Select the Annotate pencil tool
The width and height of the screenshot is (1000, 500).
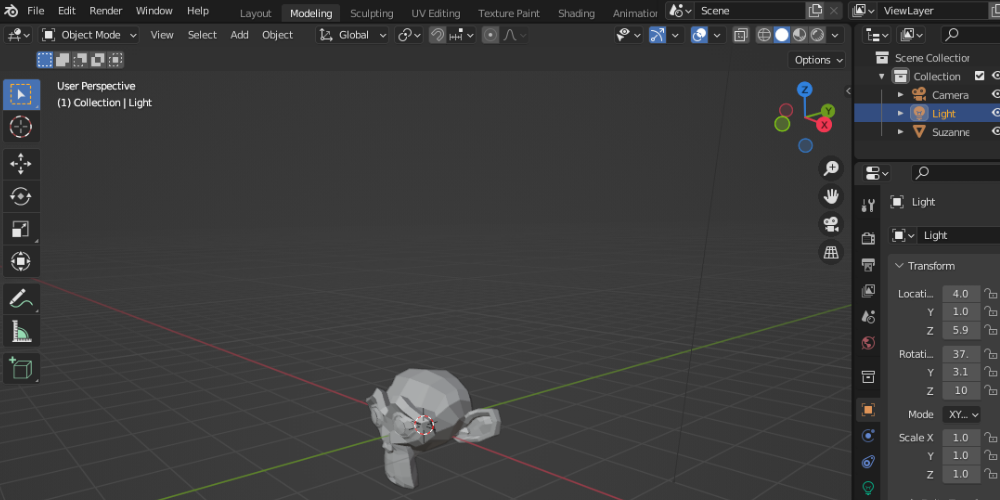(21, 298)
